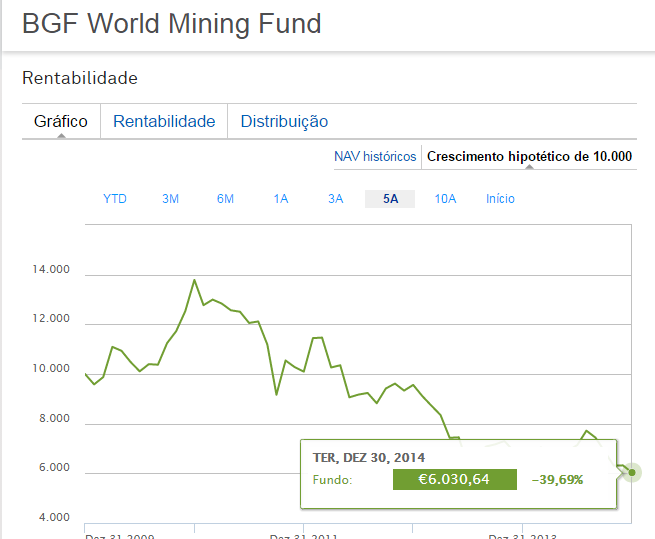Click the 14.000 axis label
The height and width of the screenshot is (539, 655).
51,269
